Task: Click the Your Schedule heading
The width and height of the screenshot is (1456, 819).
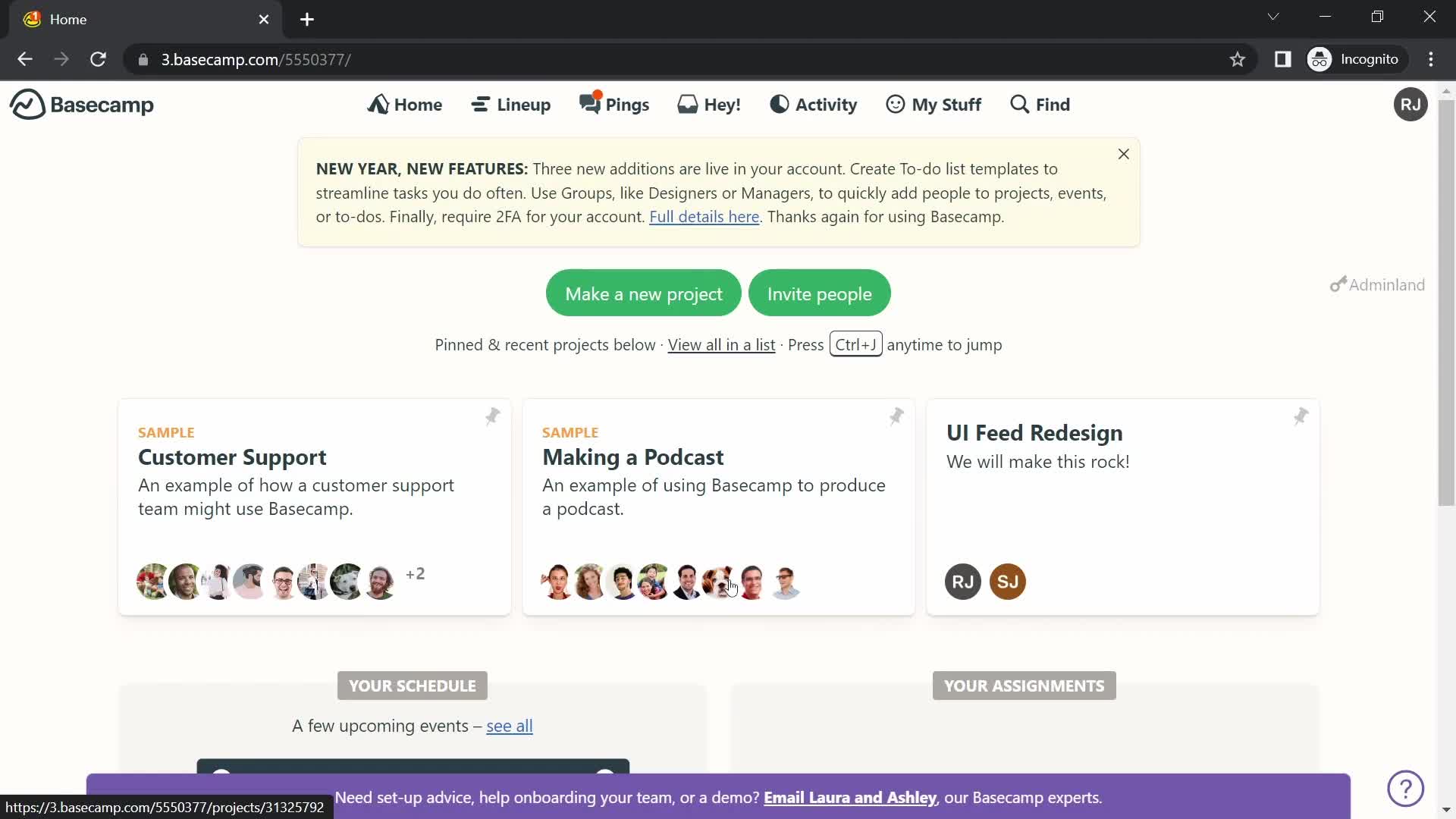Action: 413,686
